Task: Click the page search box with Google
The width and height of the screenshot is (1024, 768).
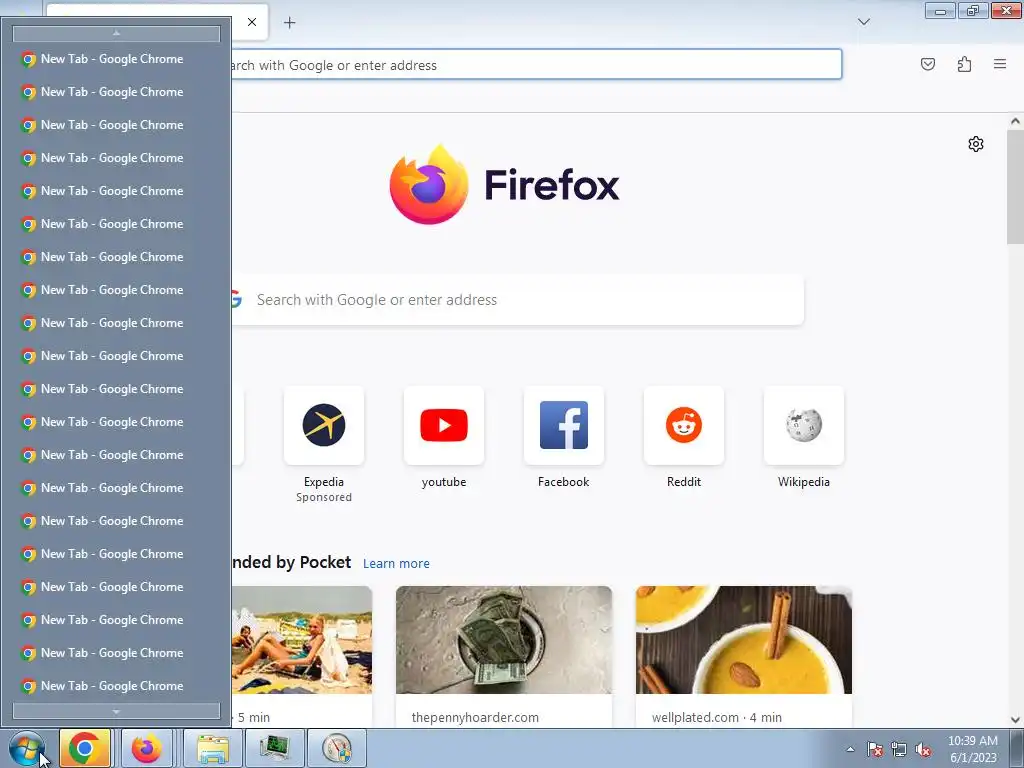Action: pyautogui.click(x=517, y=300)
